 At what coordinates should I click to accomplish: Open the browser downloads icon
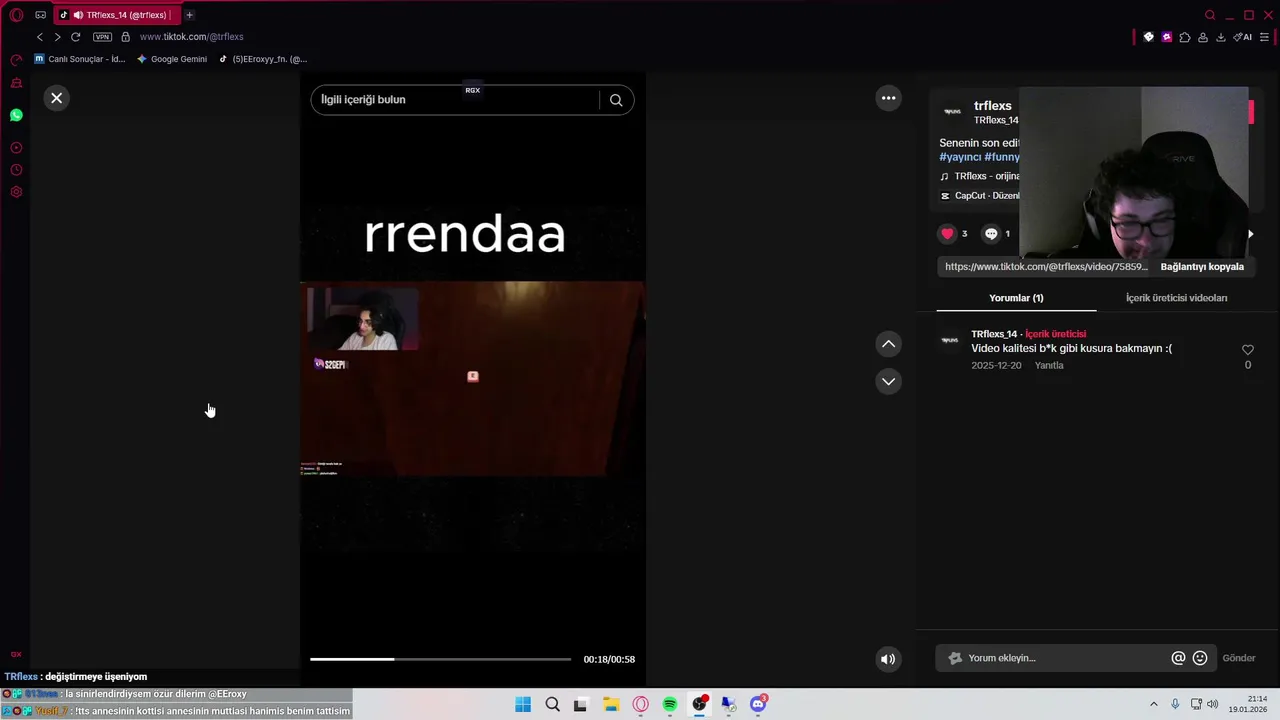click(1221, 37)
